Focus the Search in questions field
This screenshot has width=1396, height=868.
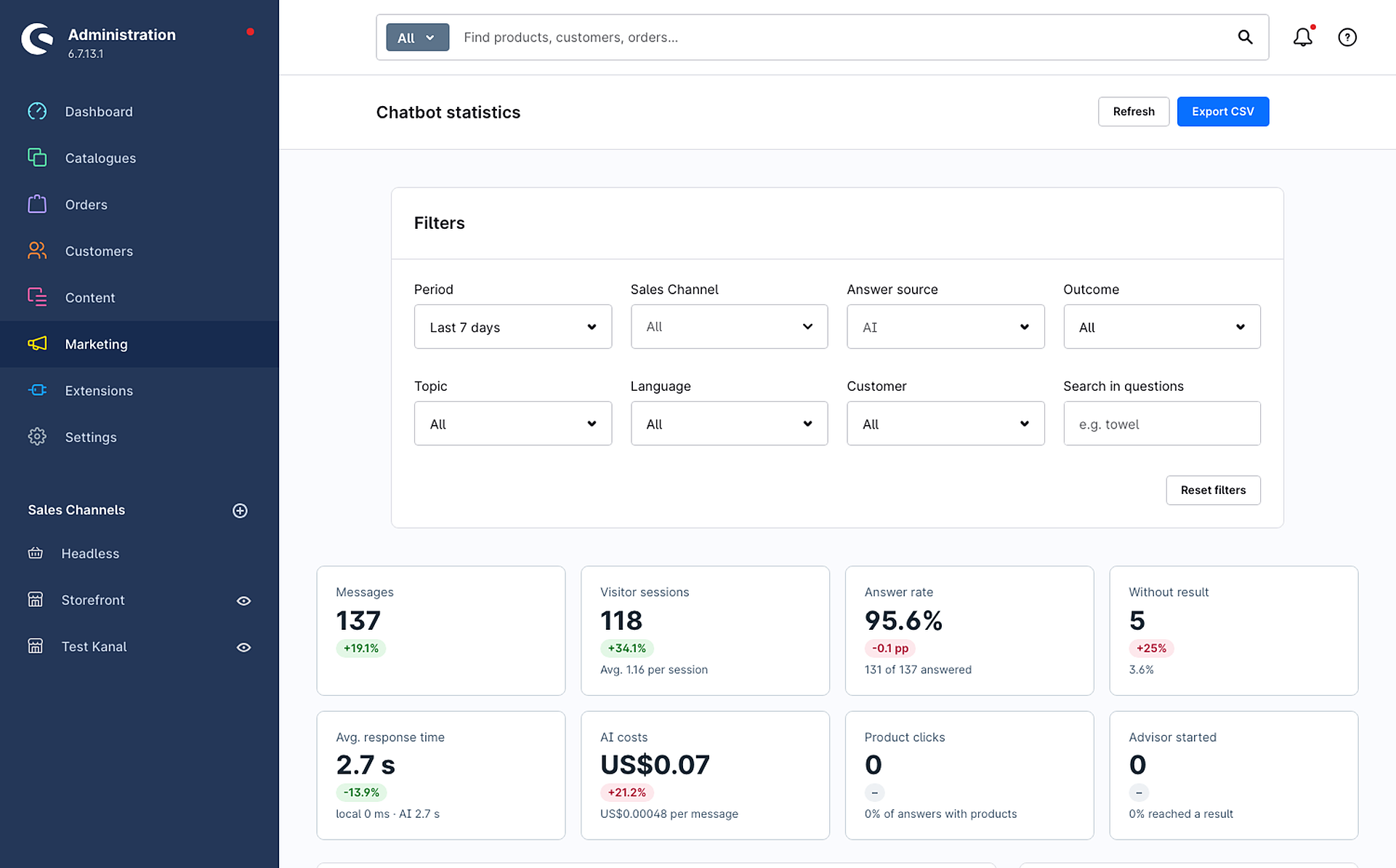1161,423
